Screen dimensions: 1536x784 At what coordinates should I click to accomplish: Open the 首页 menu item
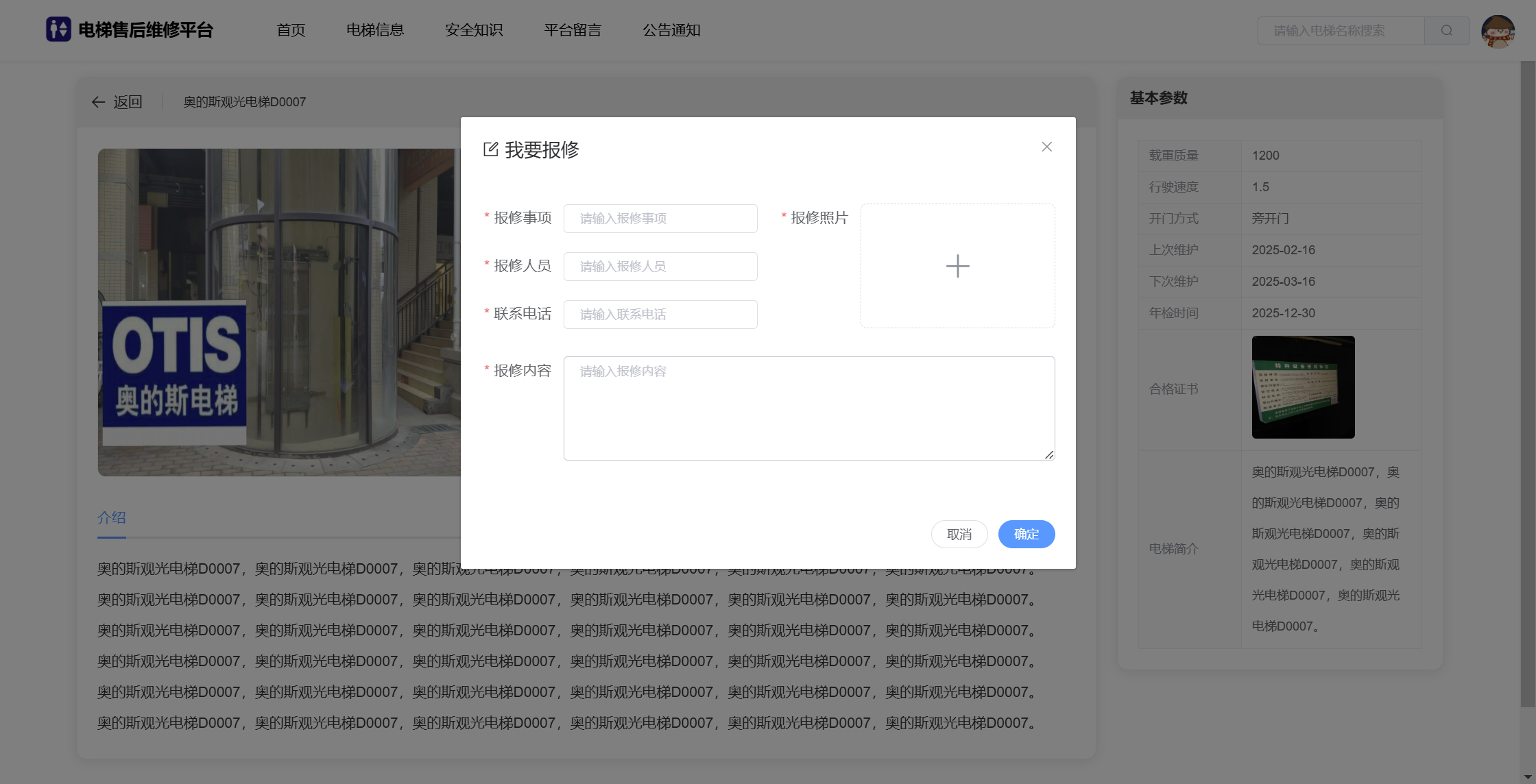[x=291, y=30]
